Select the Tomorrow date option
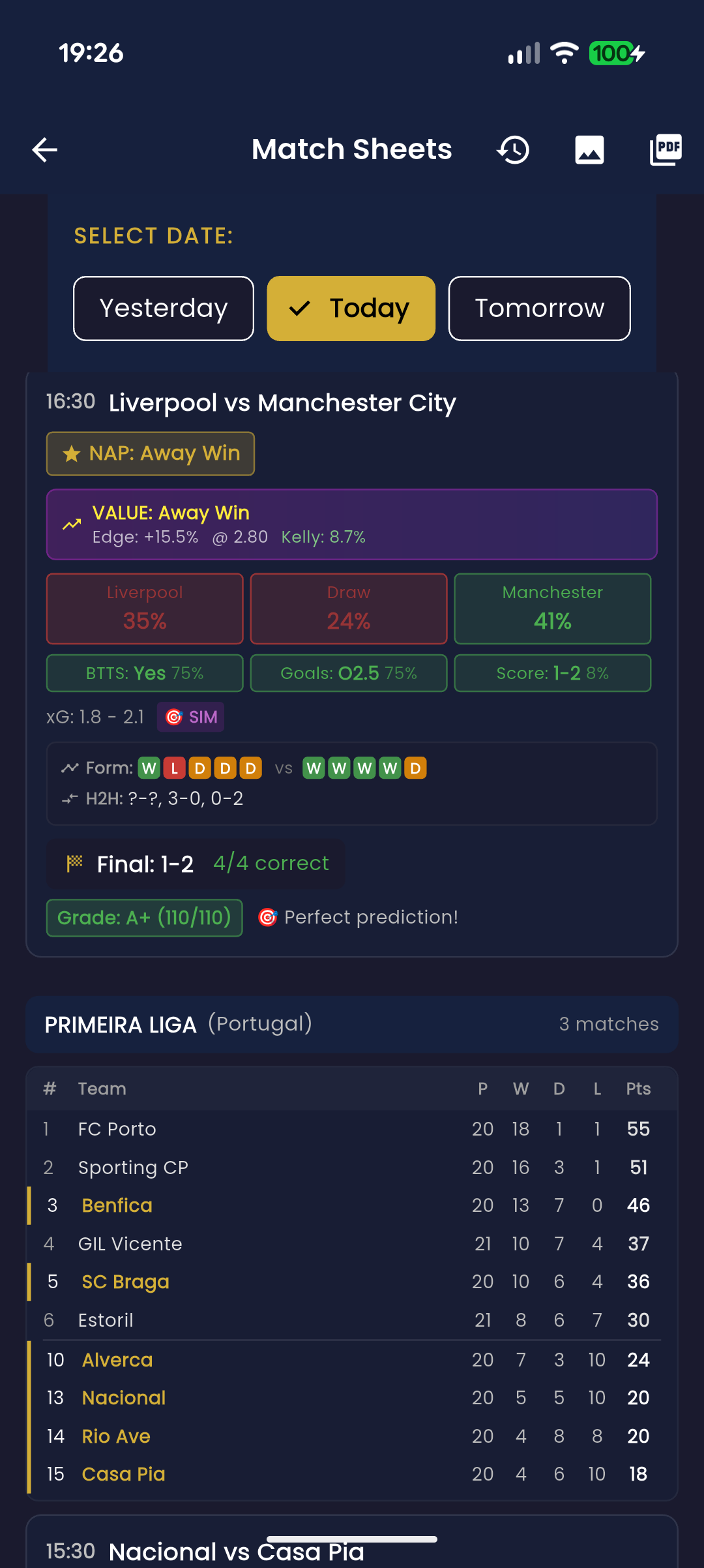This screenshot has height=1568, width=704. pos(539,308)
